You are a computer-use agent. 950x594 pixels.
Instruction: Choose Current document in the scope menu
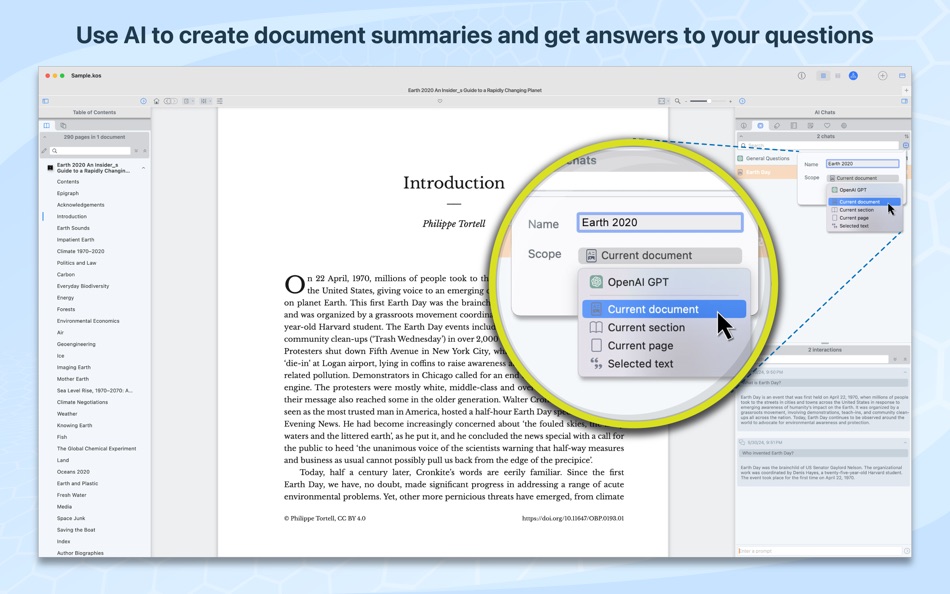tap(664, 309)
